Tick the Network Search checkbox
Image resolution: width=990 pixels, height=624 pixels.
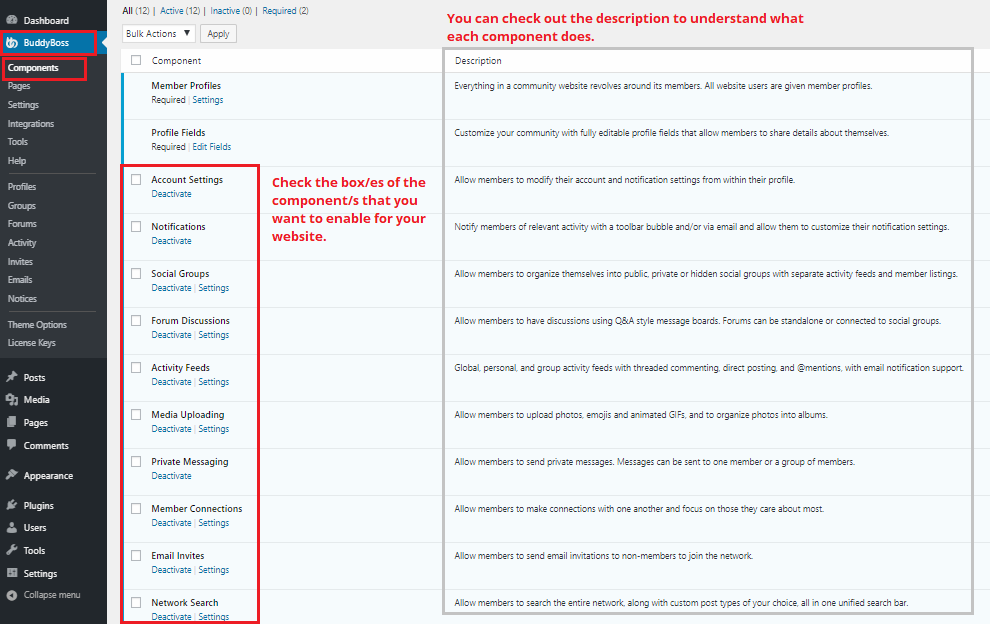[136, 603]
